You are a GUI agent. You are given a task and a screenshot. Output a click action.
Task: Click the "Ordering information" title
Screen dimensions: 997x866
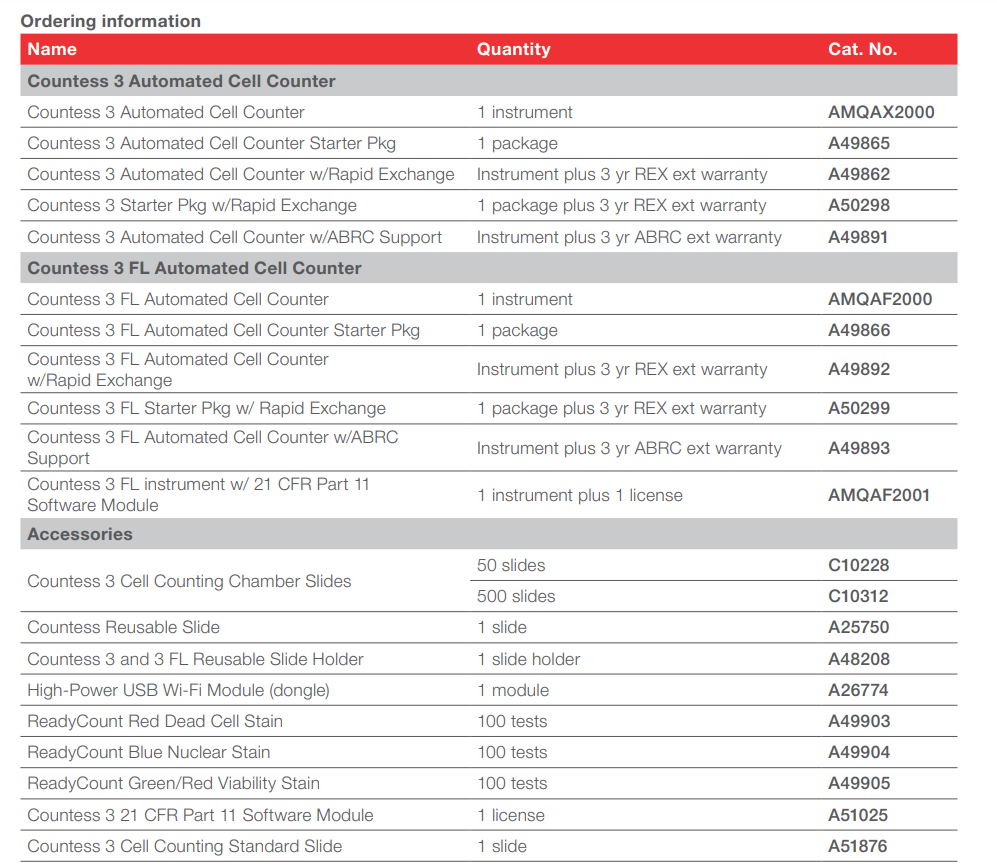(x=111, y=21)
